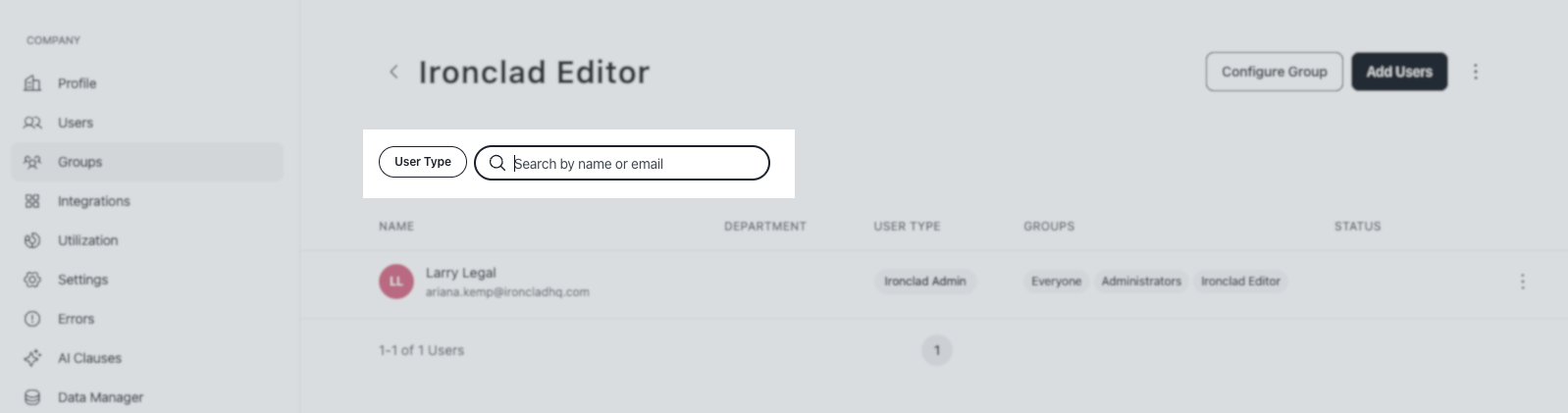Click the Groups icon in sidebar

(x=32, y=162)
